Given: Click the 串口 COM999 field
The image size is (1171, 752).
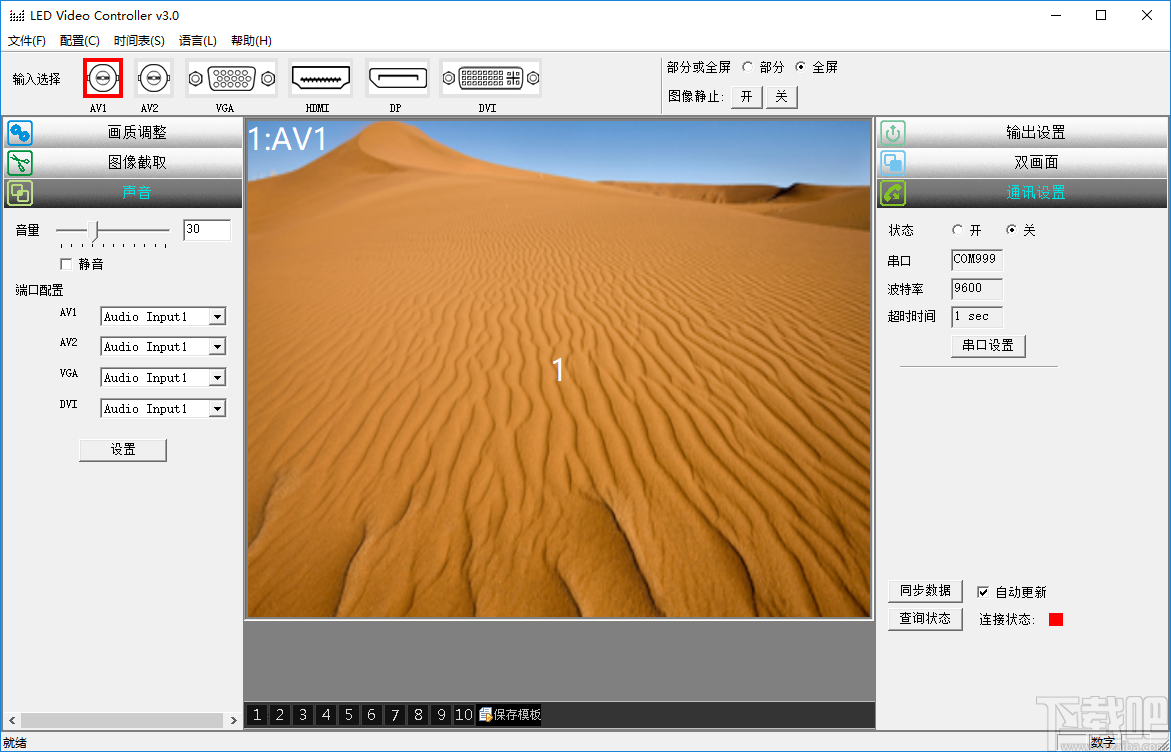Looking at the screenshot, I should click(x=977, y=260).
